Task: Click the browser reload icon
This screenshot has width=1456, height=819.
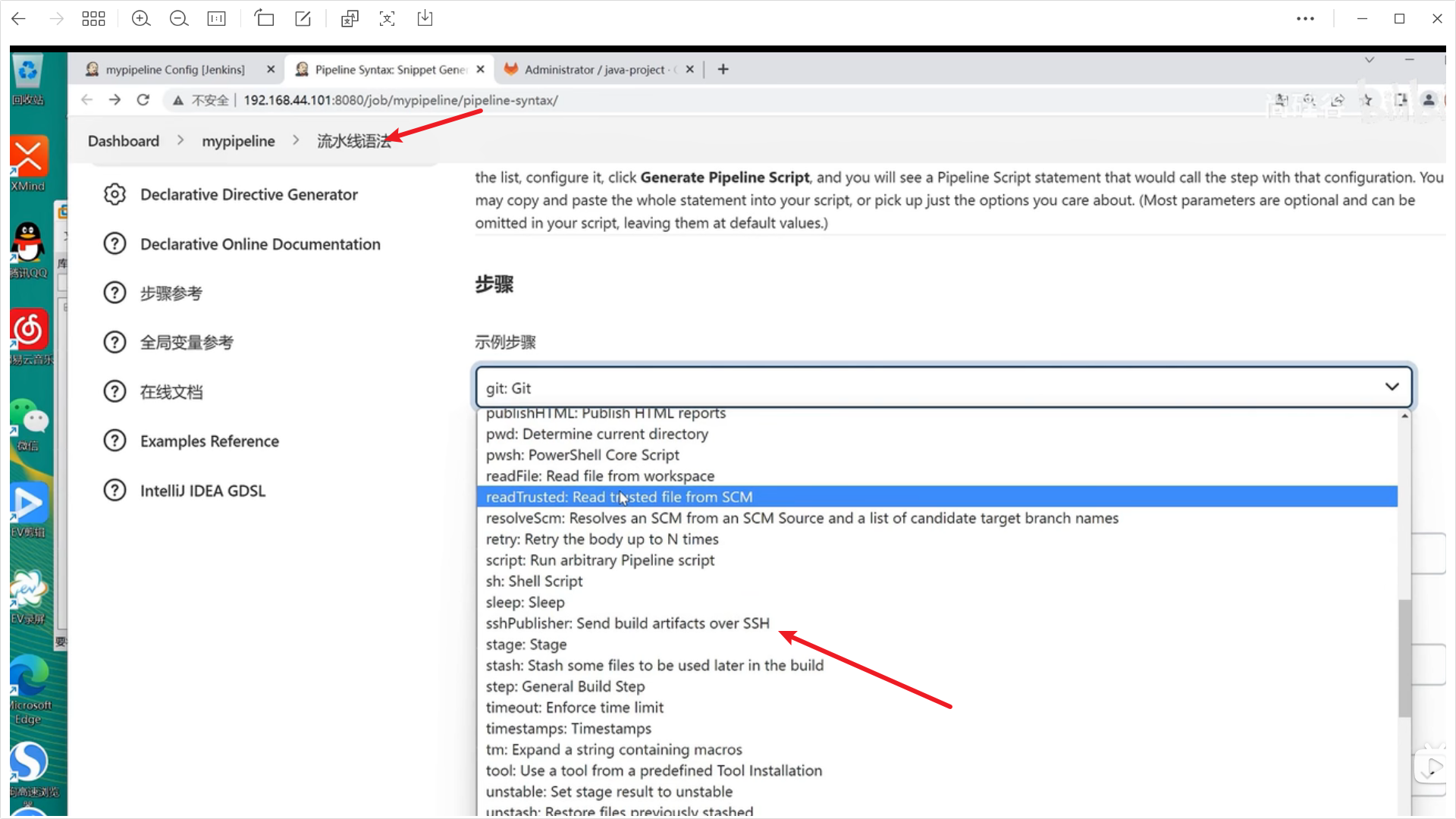Action: 143,100
